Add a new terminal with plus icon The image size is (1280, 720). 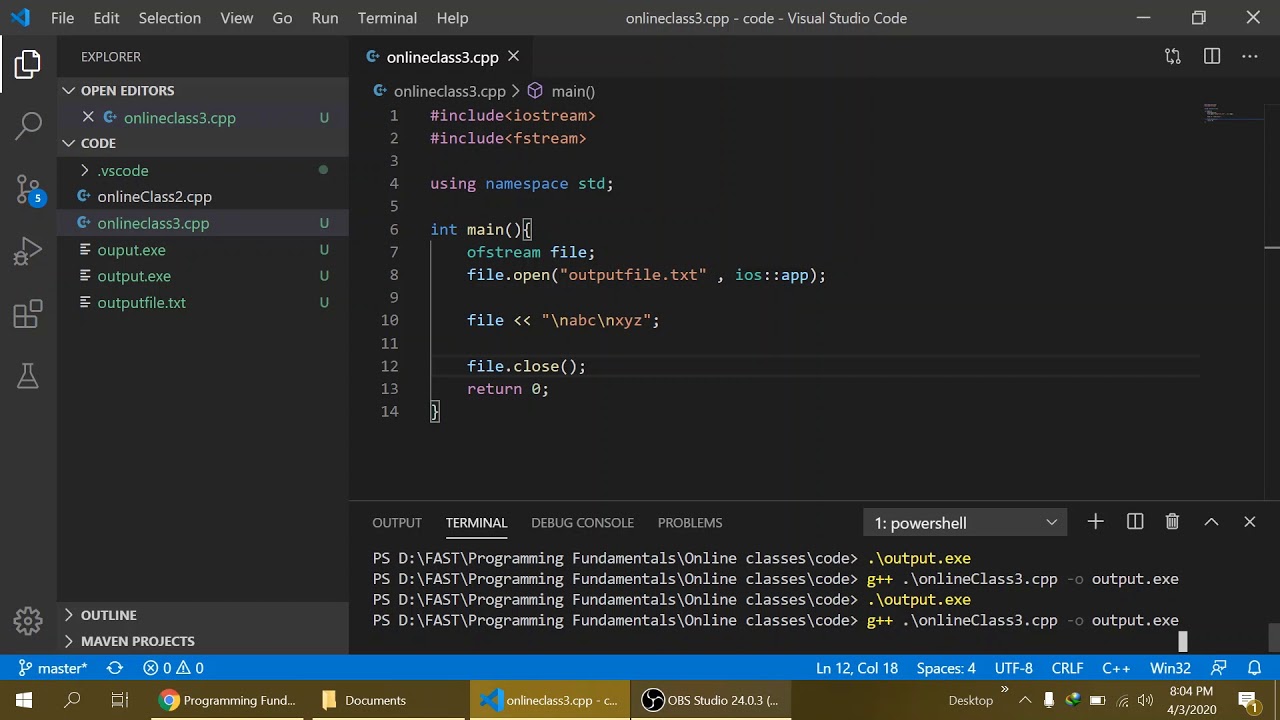1095,522
